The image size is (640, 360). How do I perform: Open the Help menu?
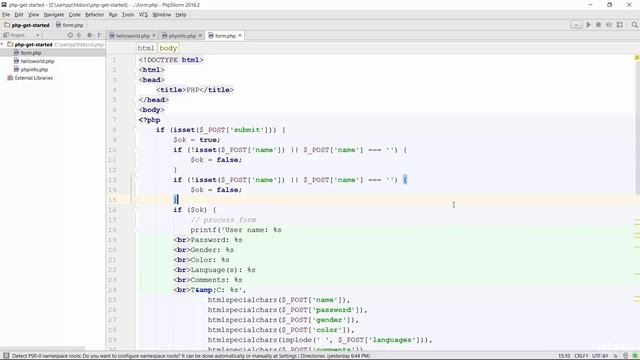pos(181,15)
